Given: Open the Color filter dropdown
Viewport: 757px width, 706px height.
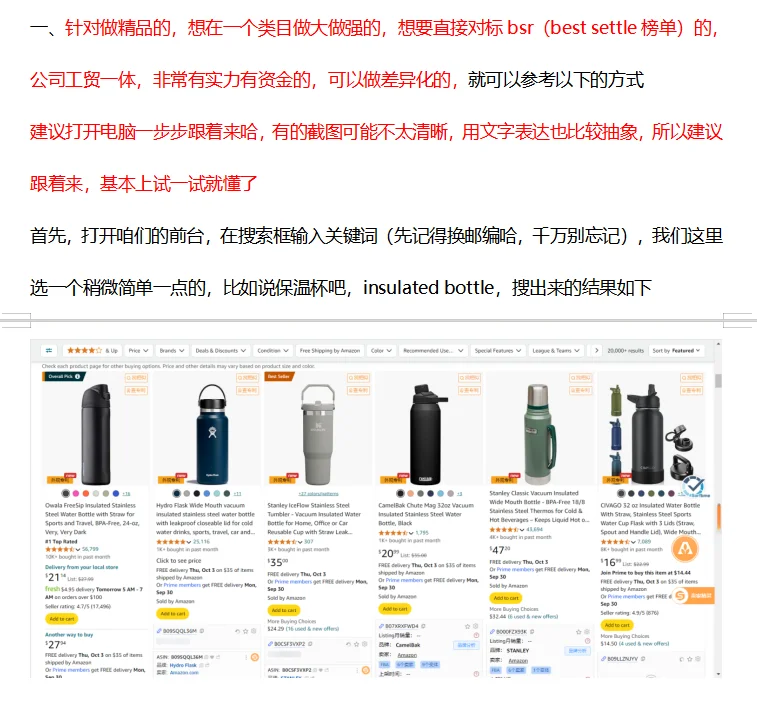Looking at the screenshot, I should pos(381,351).
